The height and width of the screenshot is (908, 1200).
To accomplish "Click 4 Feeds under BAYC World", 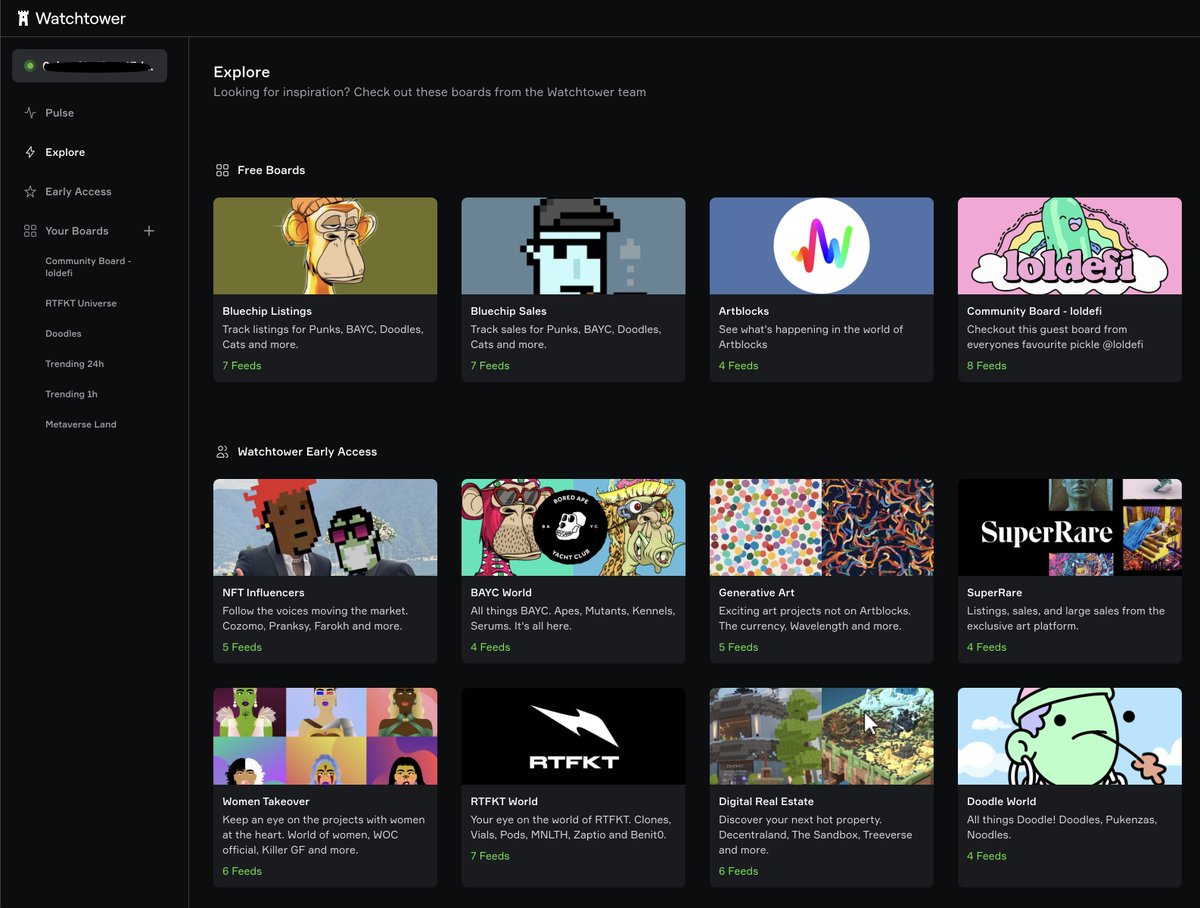I will [490, 647].
